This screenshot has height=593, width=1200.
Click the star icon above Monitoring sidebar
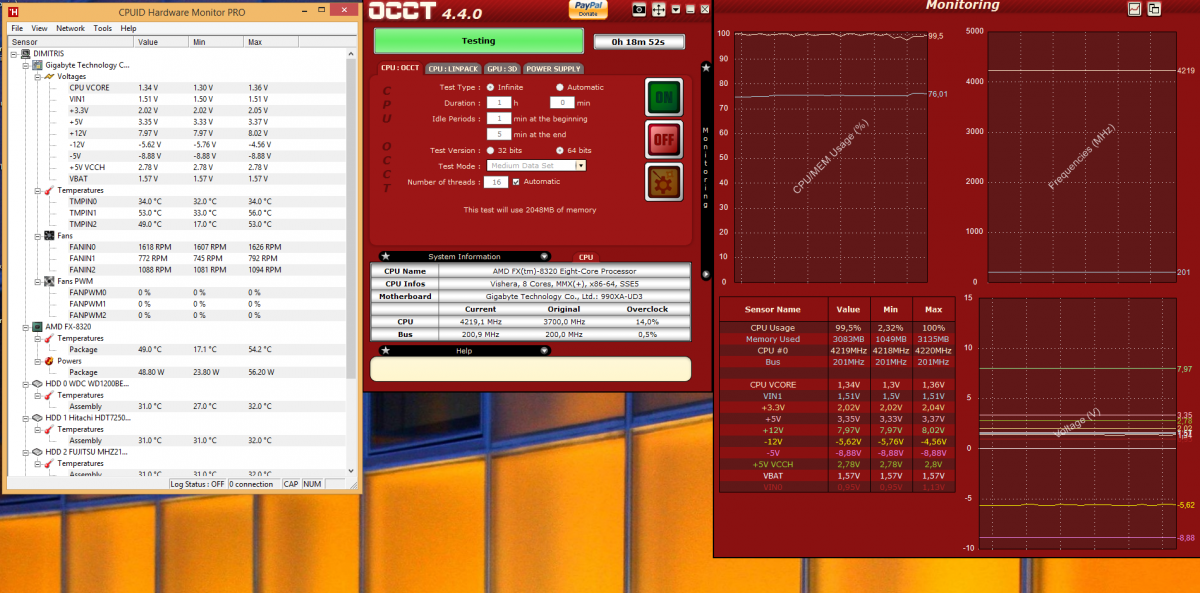(x=706, y=67)
